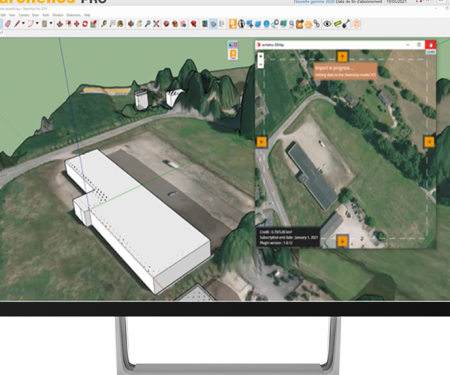Select the Line pencil tool
This screenshot has width=450, height=375.
(x=17, y=24)
